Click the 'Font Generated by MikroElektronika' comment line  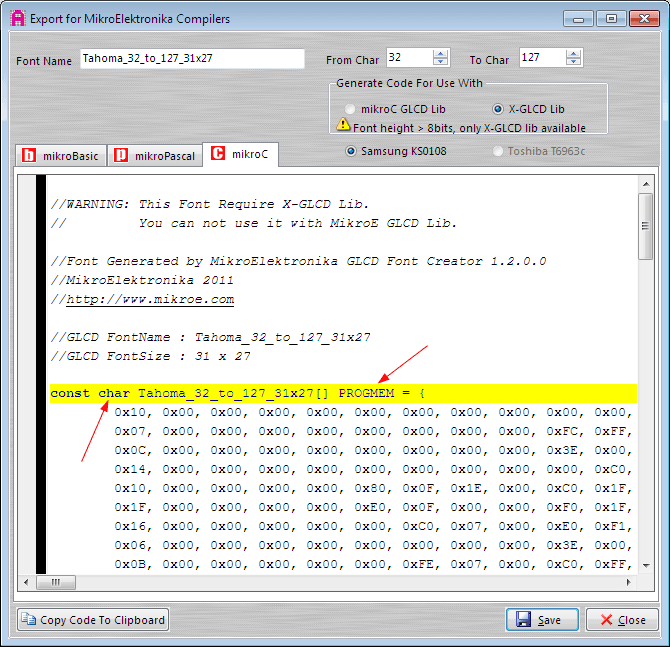click(298, 261)
